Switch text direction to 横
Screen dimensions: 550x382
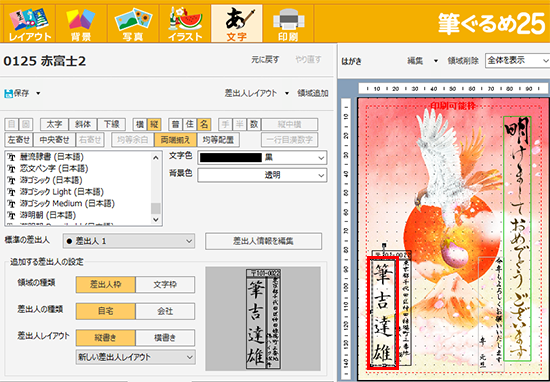[x=140, y=124]
